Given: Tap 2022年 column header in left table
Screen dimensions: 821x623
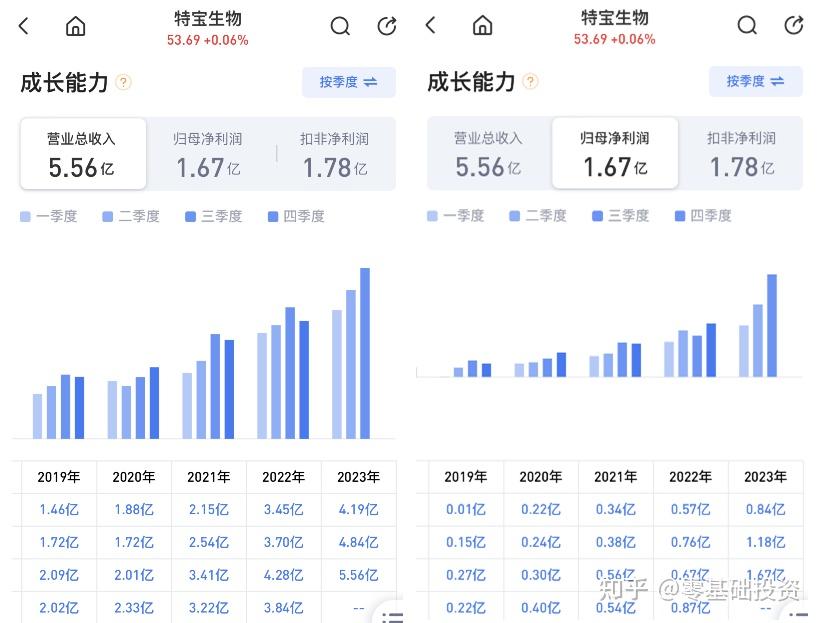Looking at the screenshot, I should 283,477.
